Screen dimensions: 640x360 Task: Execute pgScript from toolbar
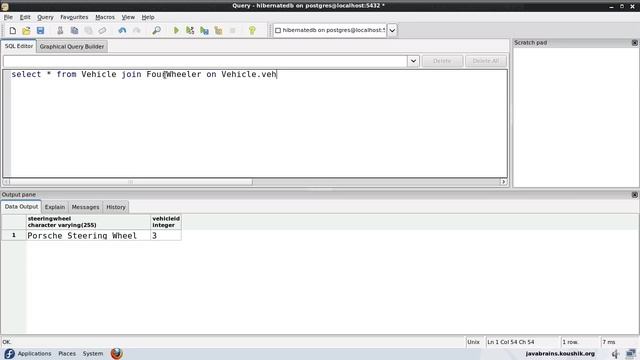click(x=190, y=31)
